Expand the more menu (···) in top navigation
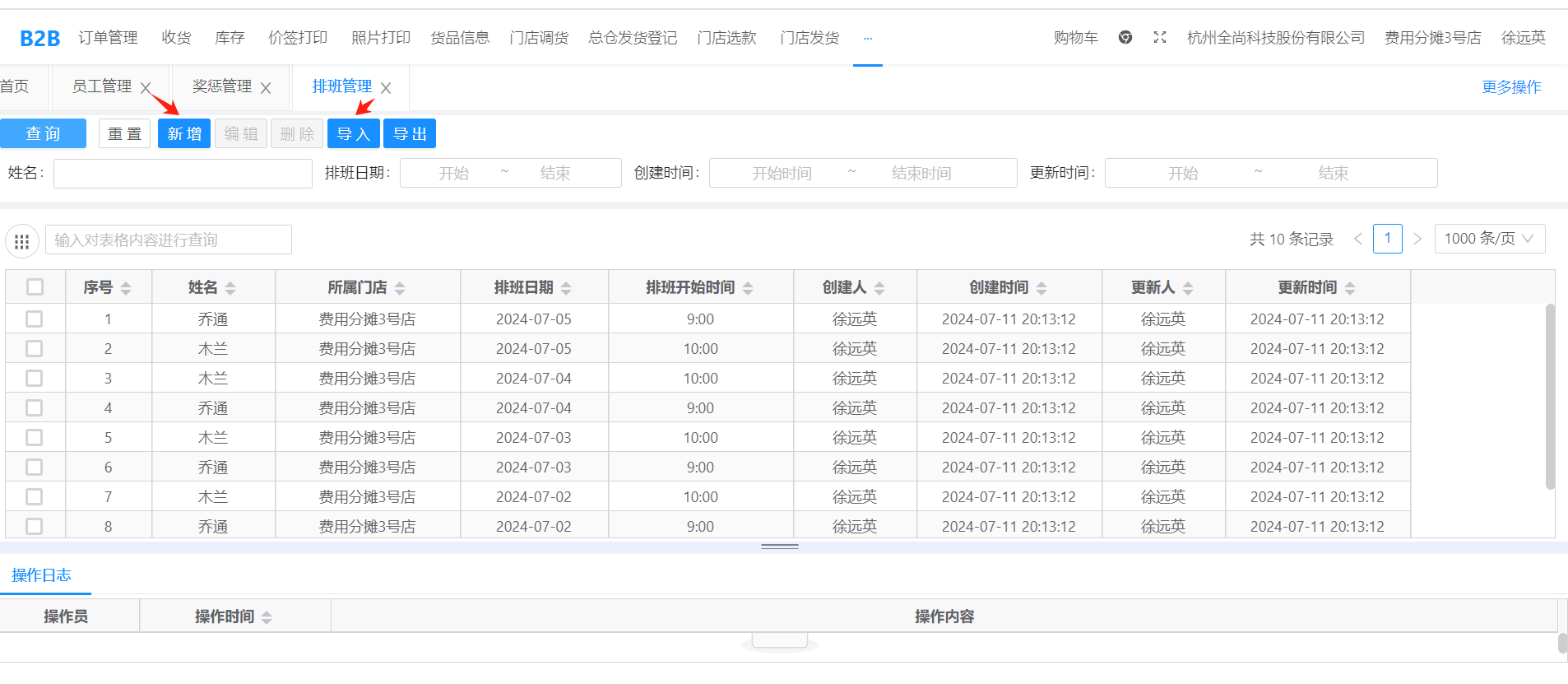This screenshot has width=1568, height=684. pos(867,38)
